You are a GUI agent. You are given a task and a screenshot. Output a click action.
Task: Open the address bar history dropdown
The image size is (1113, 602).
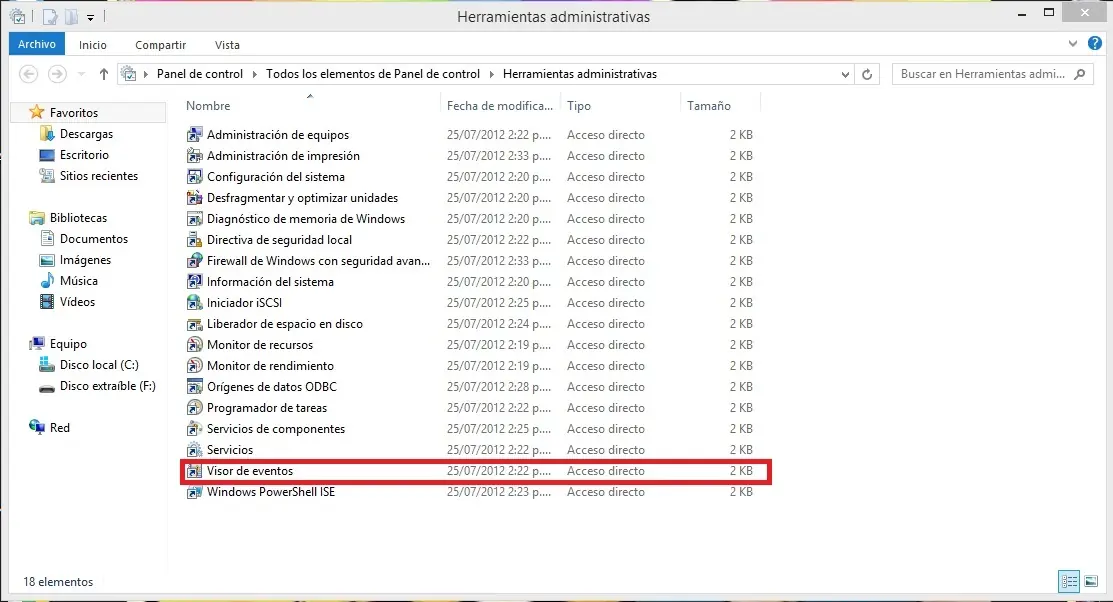coord(845,75)
